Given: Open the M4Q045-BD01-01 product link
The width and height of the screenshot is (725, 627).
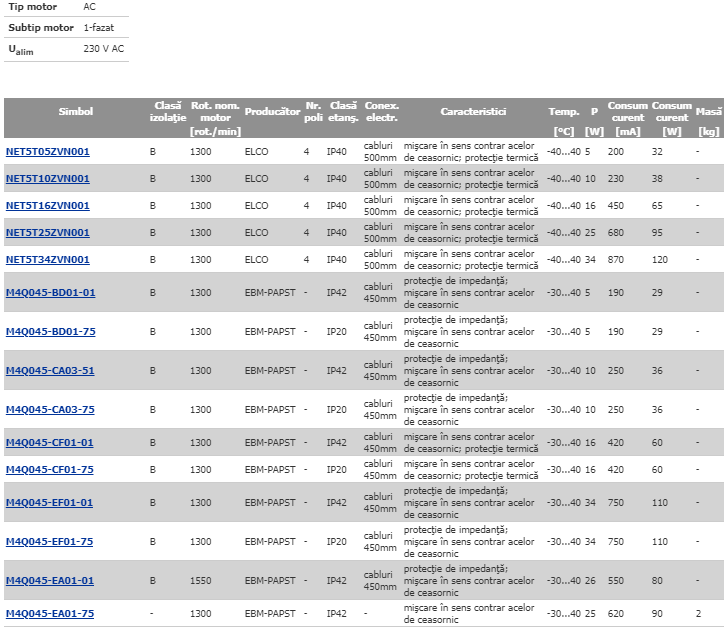Looking at the screenshot, I should (50, 293).
